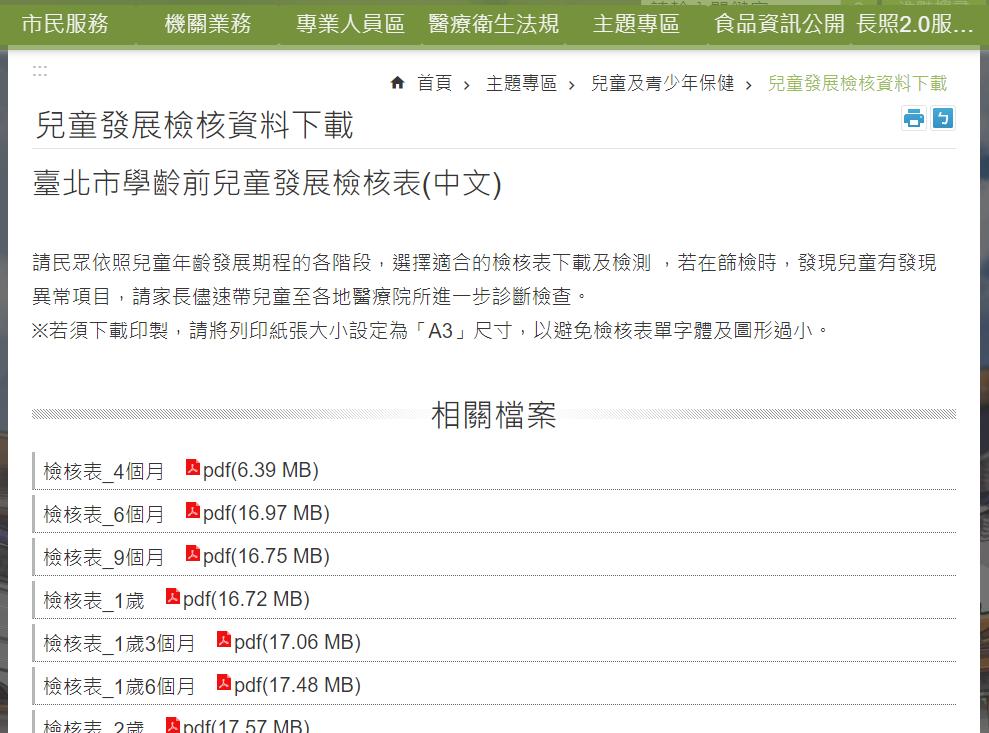Screen dimensions: 989x733
Task: Click the page title 兒童發展檢核資料下載
Action: [x=194, y=124]
